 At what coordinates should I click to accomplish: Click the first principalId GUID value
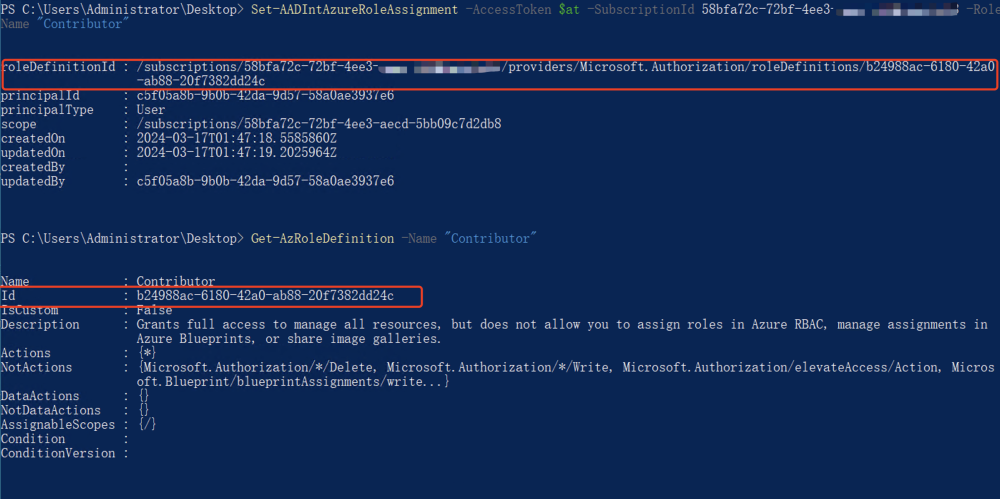tap(265, 96)
